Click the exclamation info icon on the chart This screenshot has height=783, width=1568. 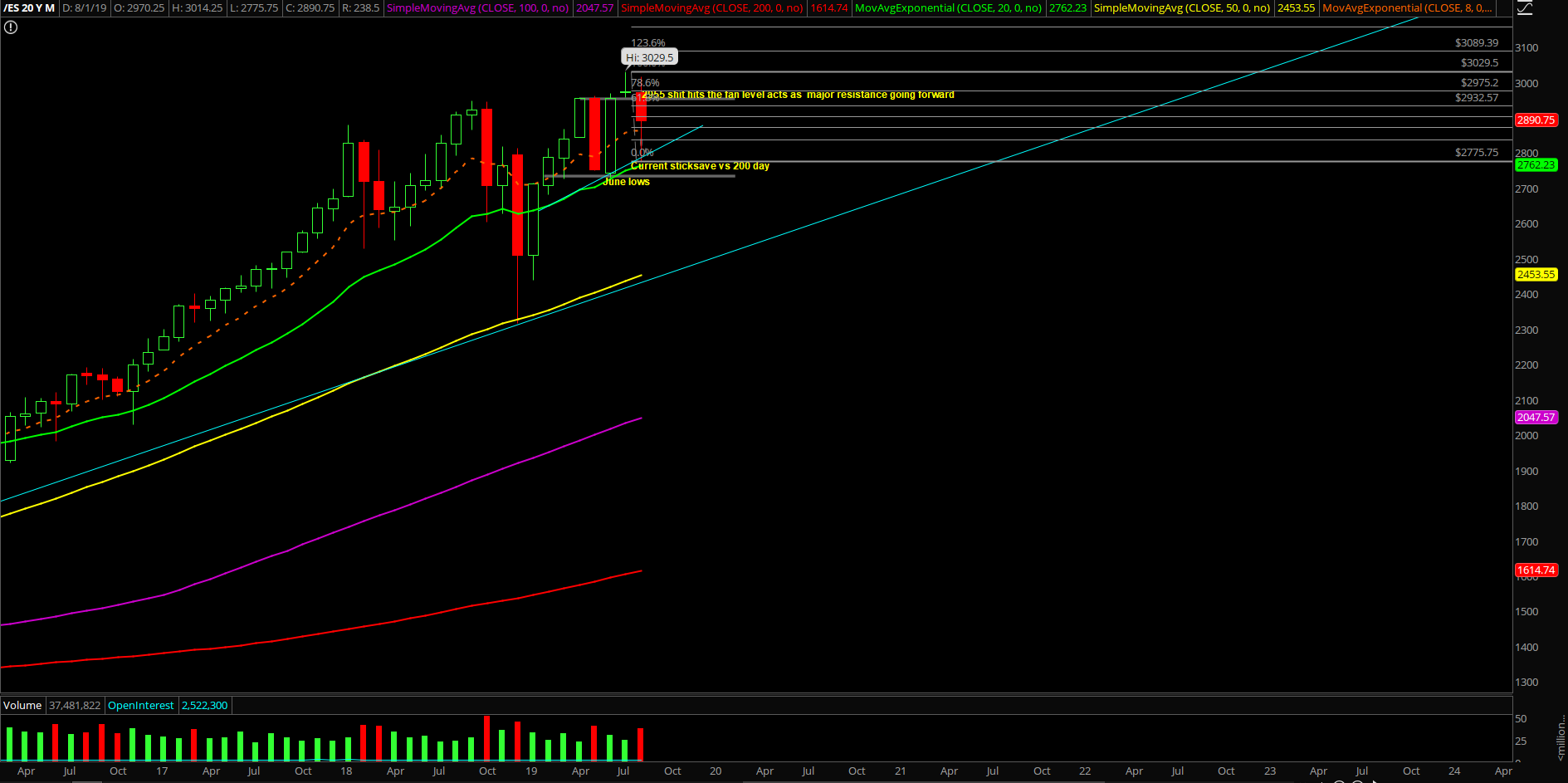pyautogui.click(x=10, y=27)
